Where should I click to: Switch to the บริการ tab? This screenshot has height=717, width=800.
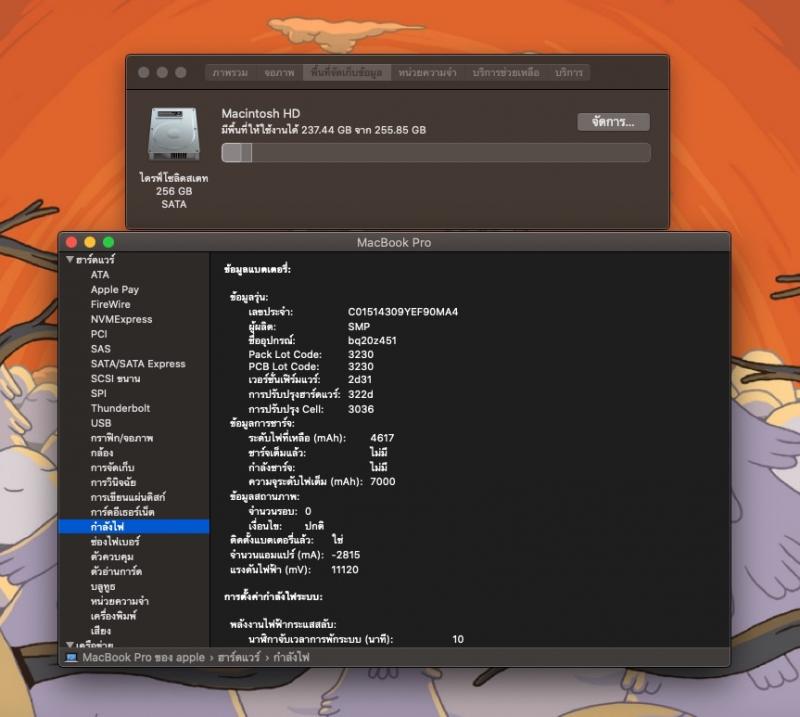coord(568,72)
